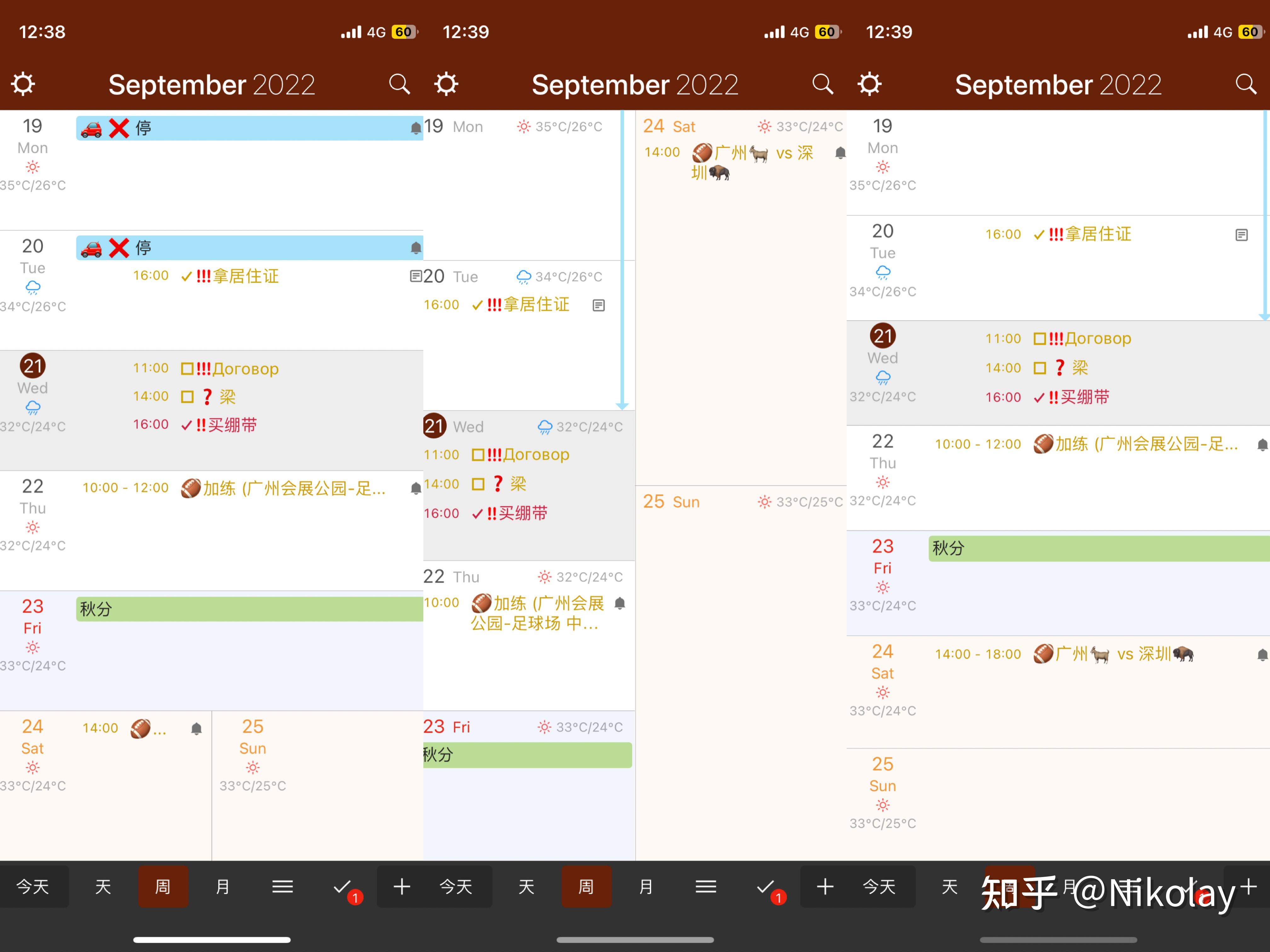The height and width of the screenshot is (952, 1270).
Task: Tap bell on Saturday 24 event, left screenshot
Action: [x=196, y=729]
